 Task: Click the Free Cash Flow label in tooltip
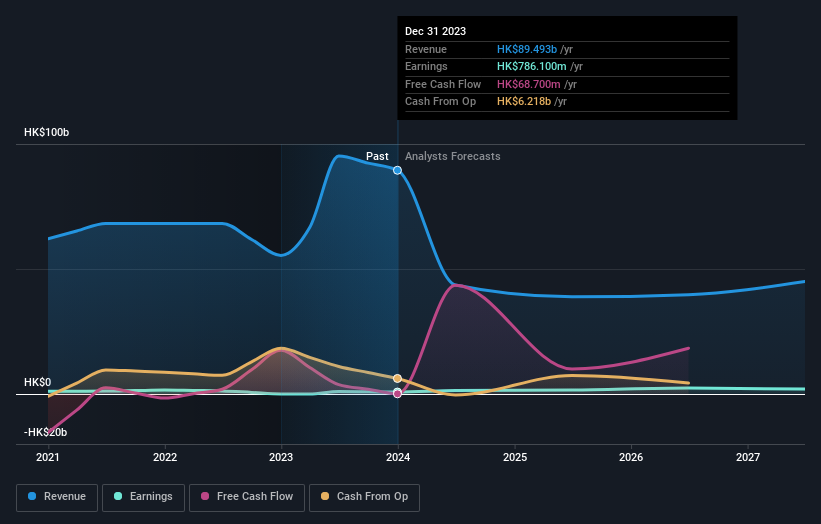click(443, 84)
